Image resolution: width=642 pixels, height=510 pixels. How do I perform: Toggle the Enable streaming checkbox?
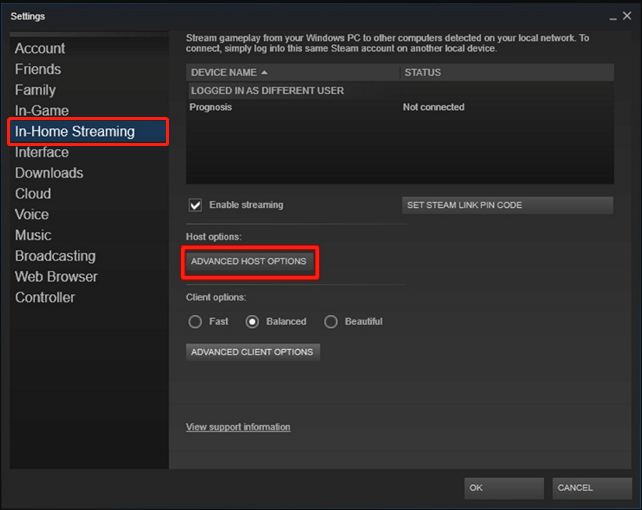pyautogui.click(x=195, y=205)
